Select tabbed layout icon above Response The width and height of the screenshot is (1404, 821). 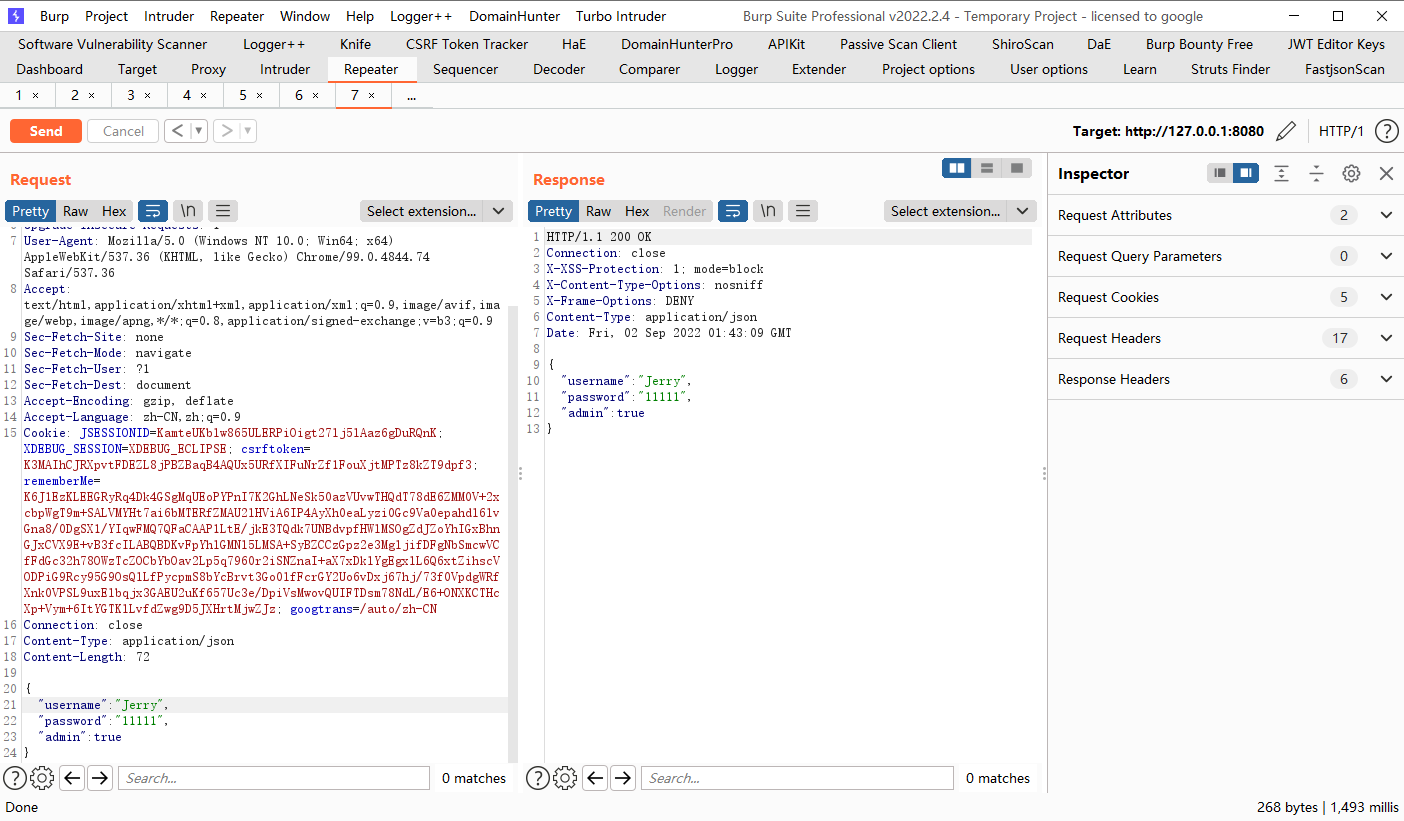(1017, 168)
